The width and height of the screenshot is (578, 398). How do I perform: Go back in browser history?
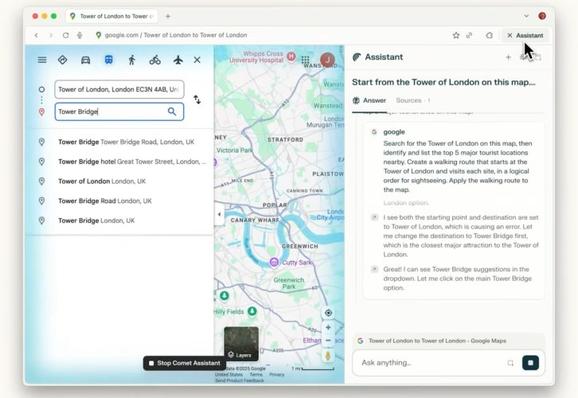coord(36,35)
